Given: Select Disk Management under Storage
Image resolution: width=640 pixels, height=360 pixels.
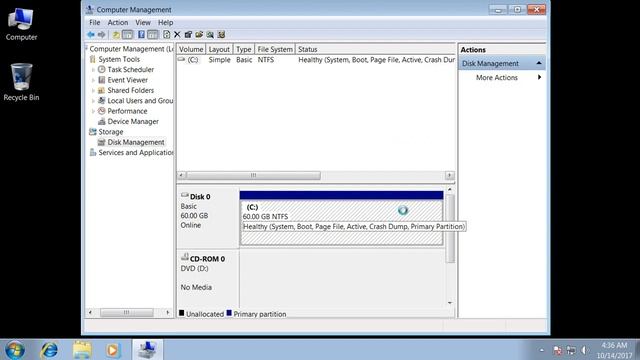Looking at the screenshot, I should point(136,142).
